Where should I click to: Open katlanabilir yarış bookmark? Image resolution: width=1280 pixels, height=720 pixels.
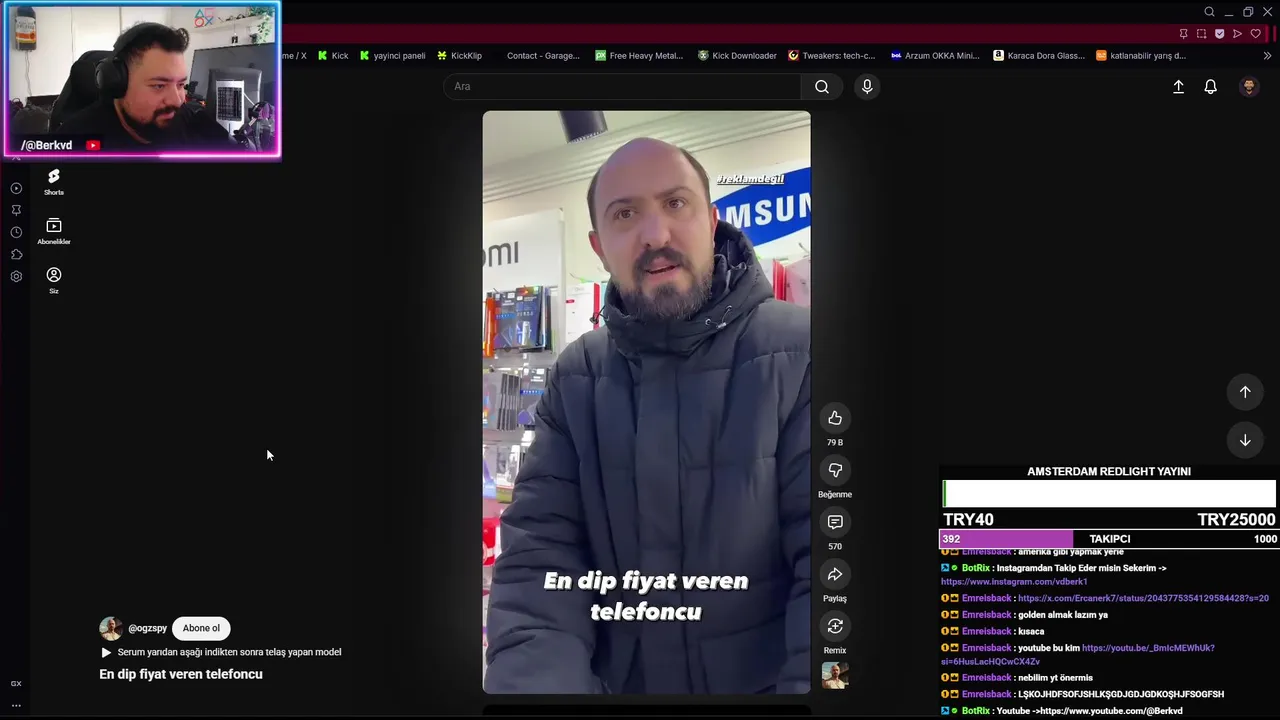(1141, 56)
